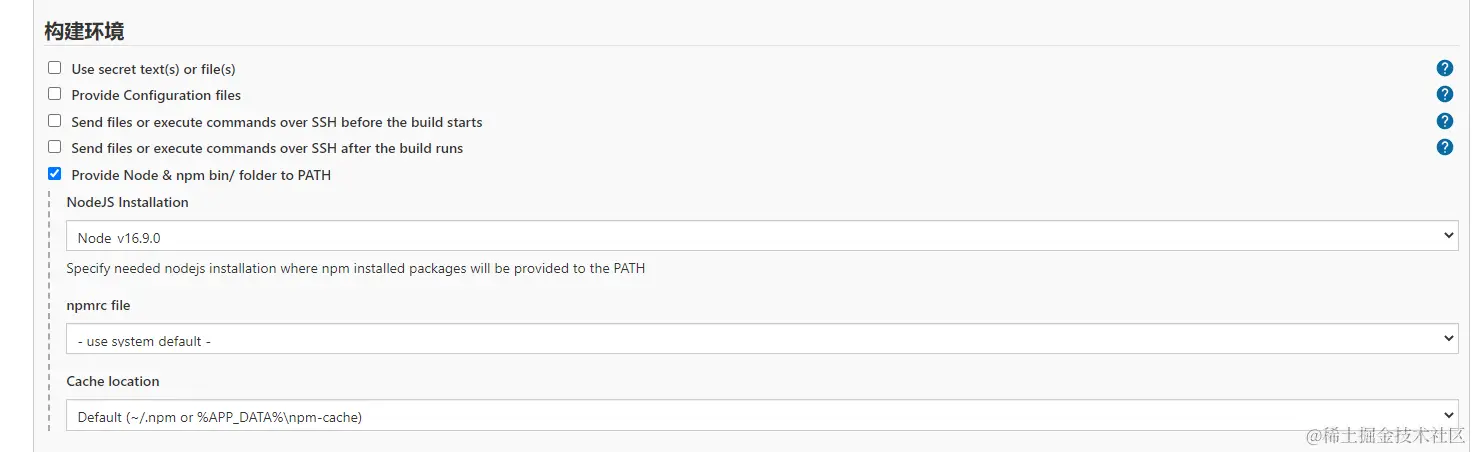Expand the npmrc file dropdown
This screenshot has height=452, width=1472.
[x=762, y=340]
